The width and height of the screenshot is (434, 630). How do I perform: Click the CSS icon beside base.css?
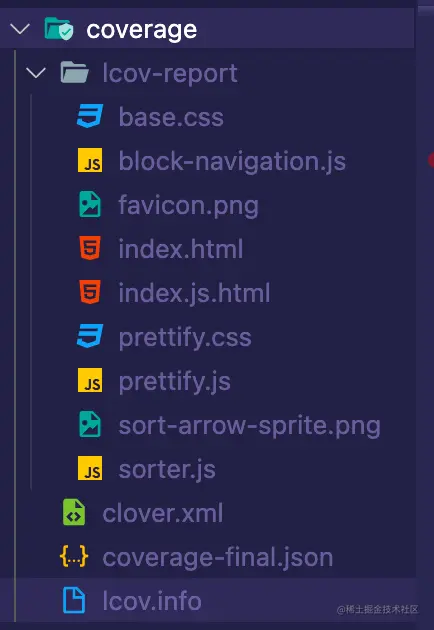click(x=90, y=116)
